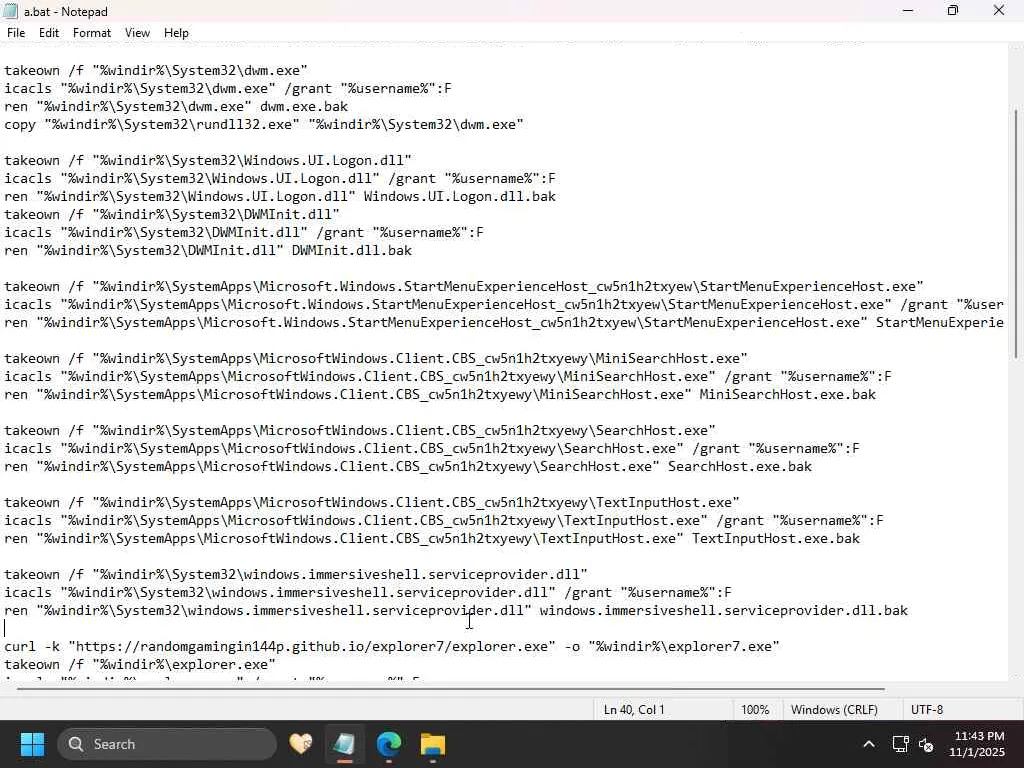The height and width of the screenshot is (768, 1024).
Task: Open the clock showing 11:43 PM
Action: (977, 744)
